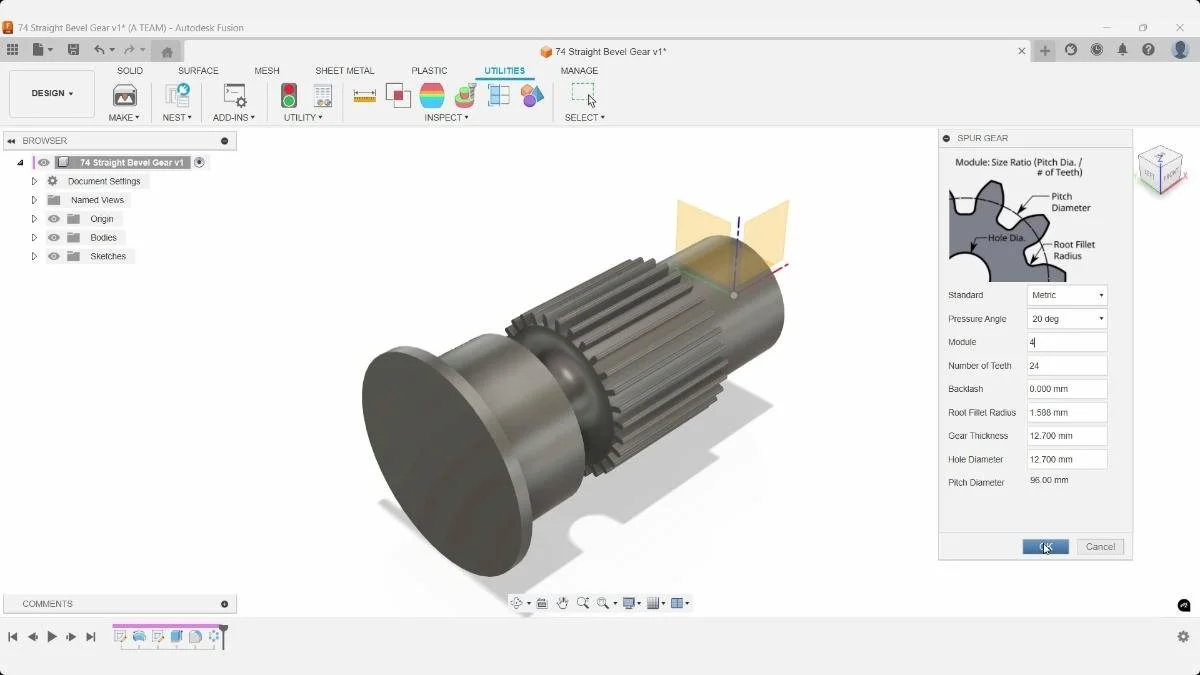Jump to timeline end
Viewport: 1200px width, 675px height.
coord(91,637)
